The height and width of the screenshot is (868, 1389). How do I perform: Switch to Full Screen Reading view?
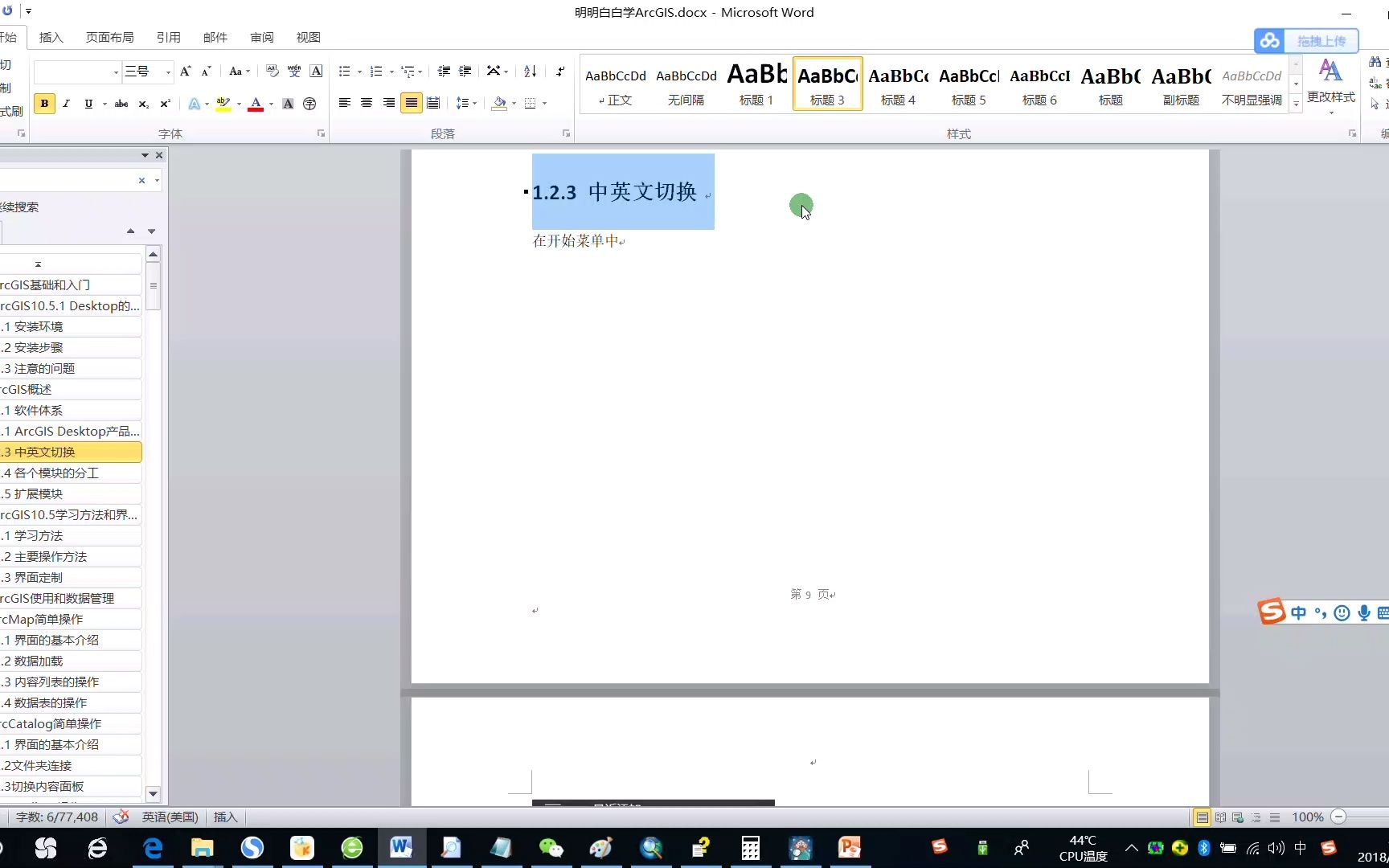(x=1220, y=817)
